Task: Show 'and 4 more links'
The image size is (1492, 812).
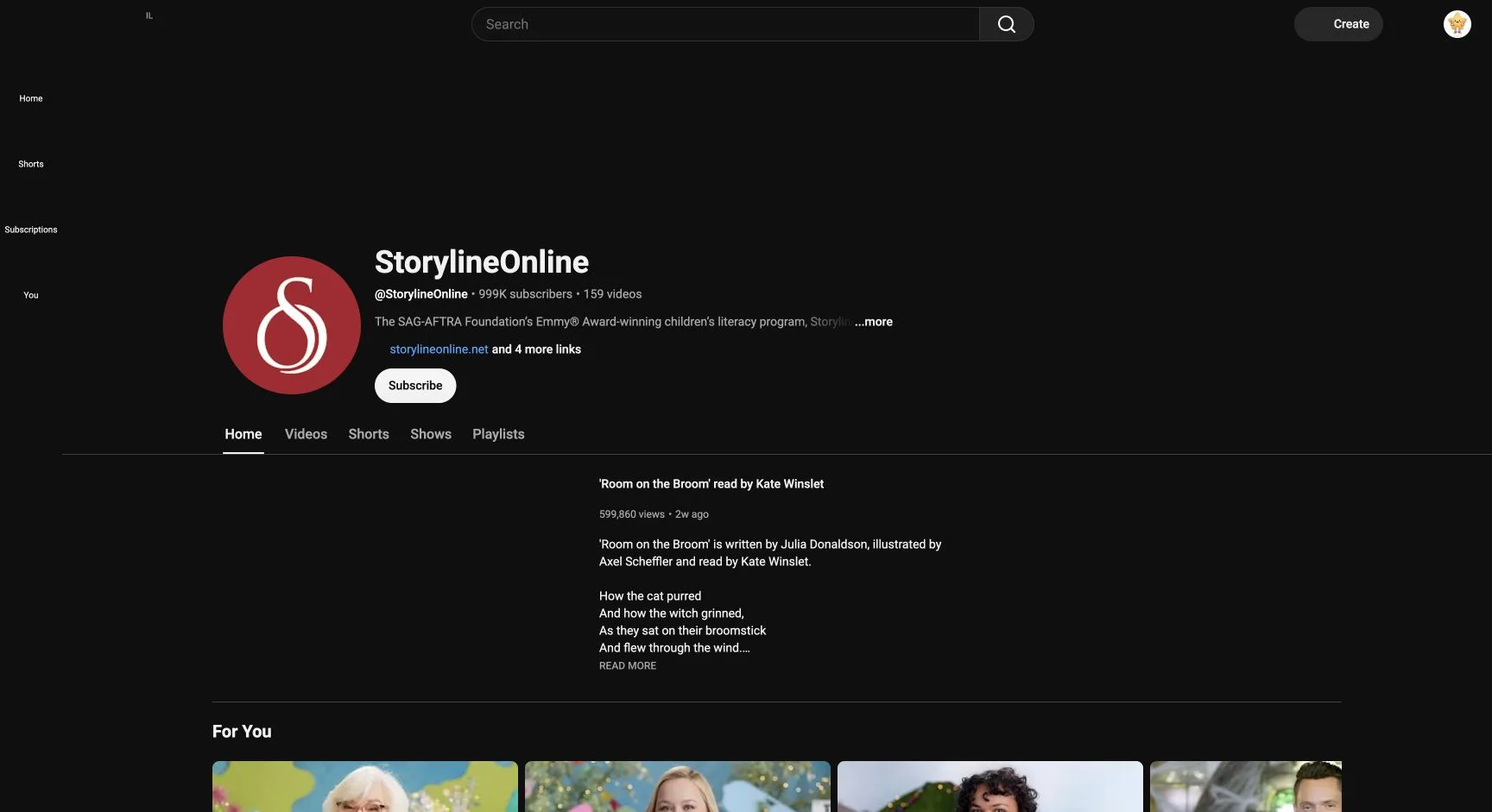Action: (536, 349)
